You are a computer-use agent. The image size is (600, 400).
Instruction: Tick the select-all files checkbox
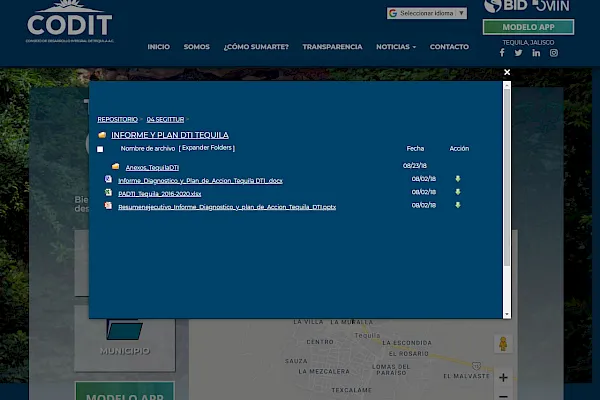[100, 149]
